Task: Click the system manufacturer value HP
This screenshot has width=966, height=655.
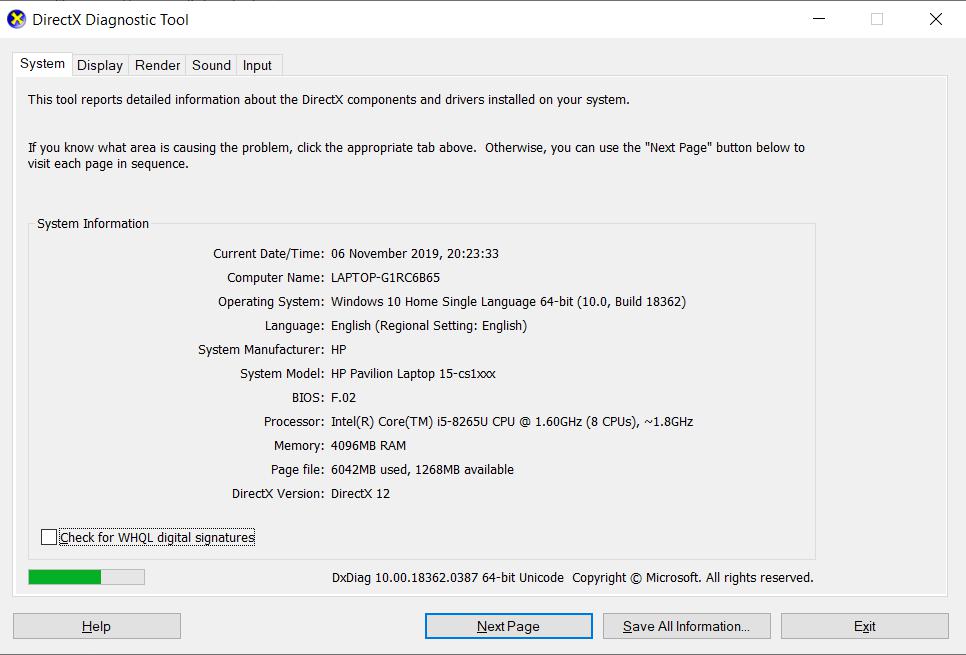Action: (339, 350)
